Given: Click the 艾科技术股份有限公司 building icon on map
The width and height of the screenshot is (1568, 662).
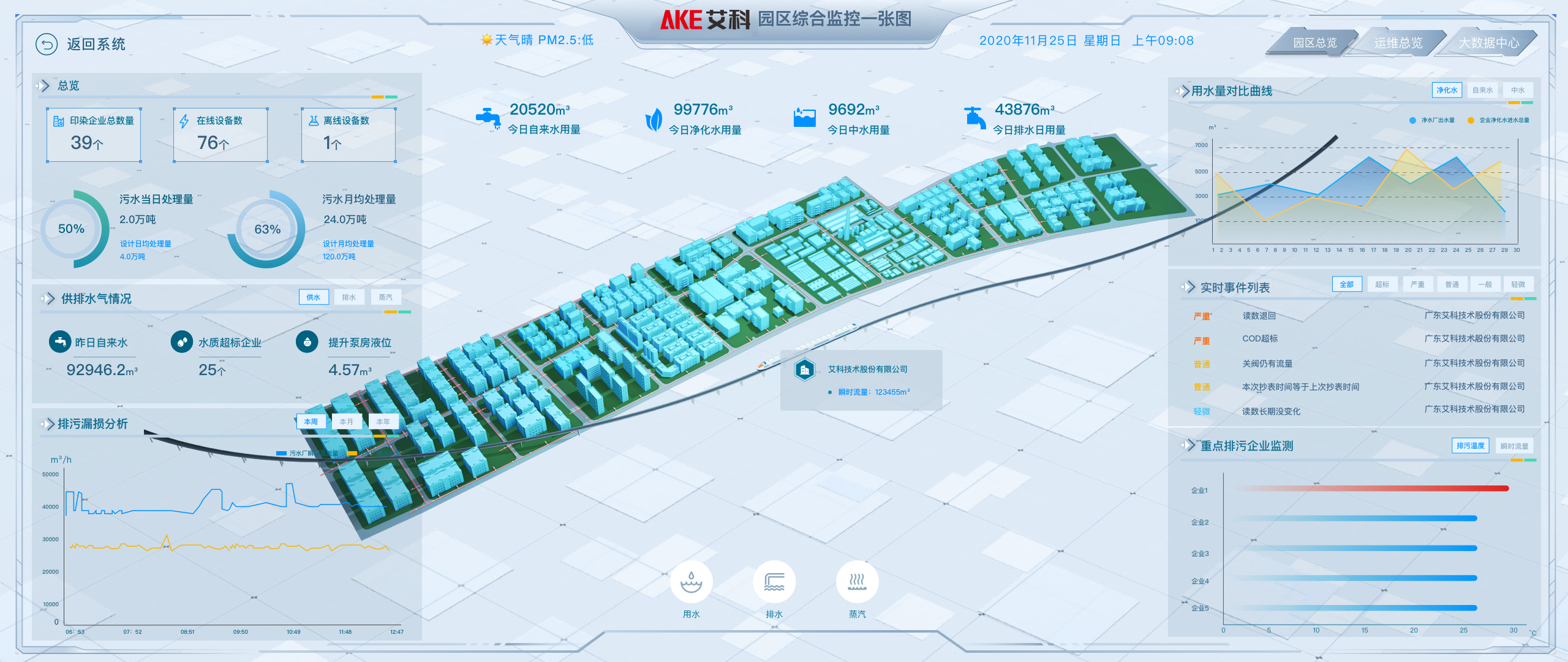Looking at the screenshot, I should pos(804,369).
